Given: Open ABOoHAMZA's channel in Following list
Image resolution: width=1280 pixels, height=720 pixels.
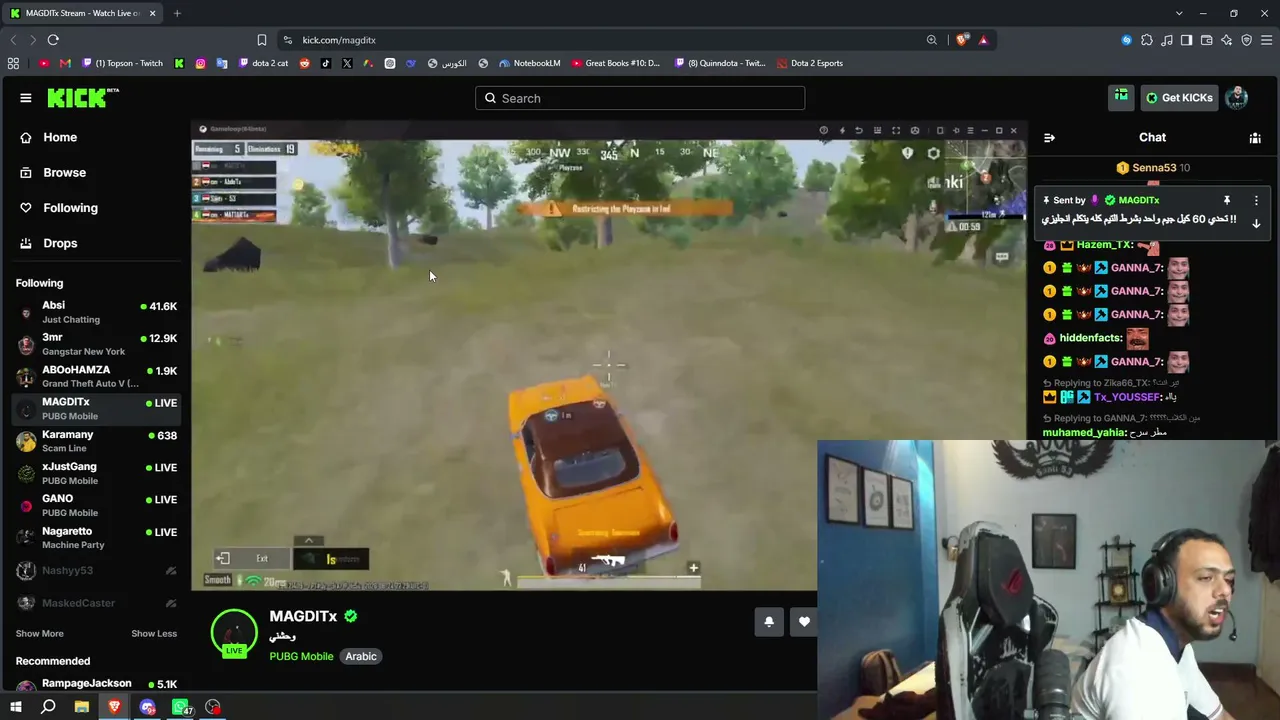Looking at the screenshot, I should click(96, 376).
